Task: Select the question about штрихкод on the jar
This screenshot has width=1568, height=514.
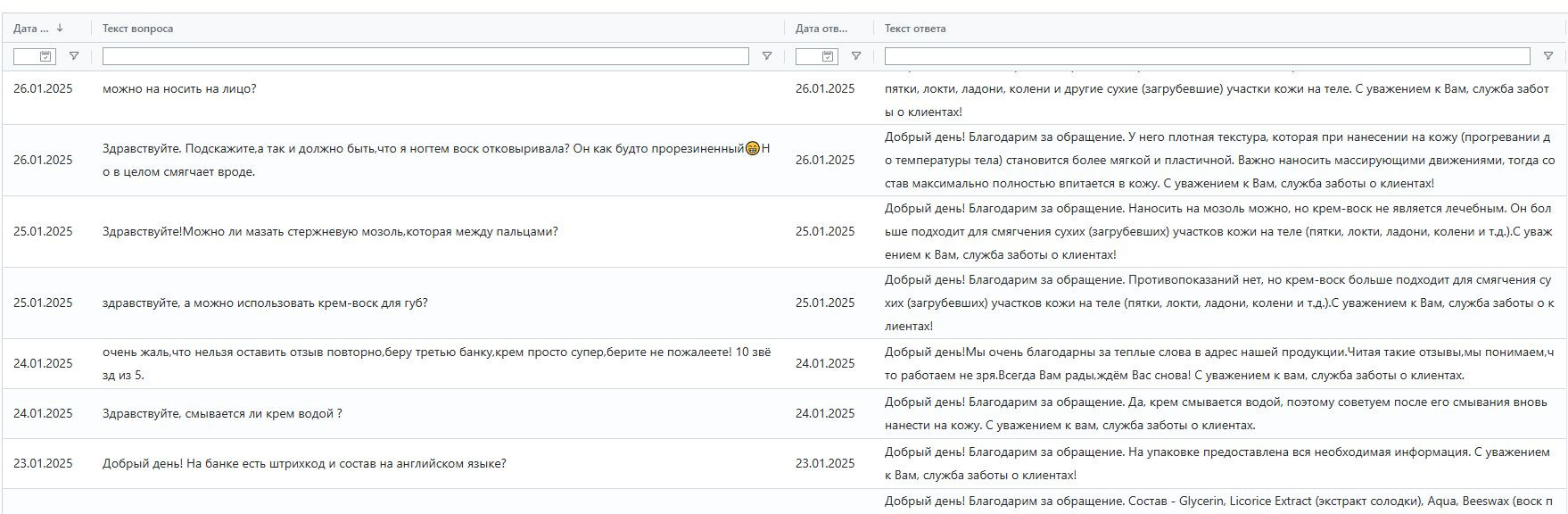Action: point(304,464)
